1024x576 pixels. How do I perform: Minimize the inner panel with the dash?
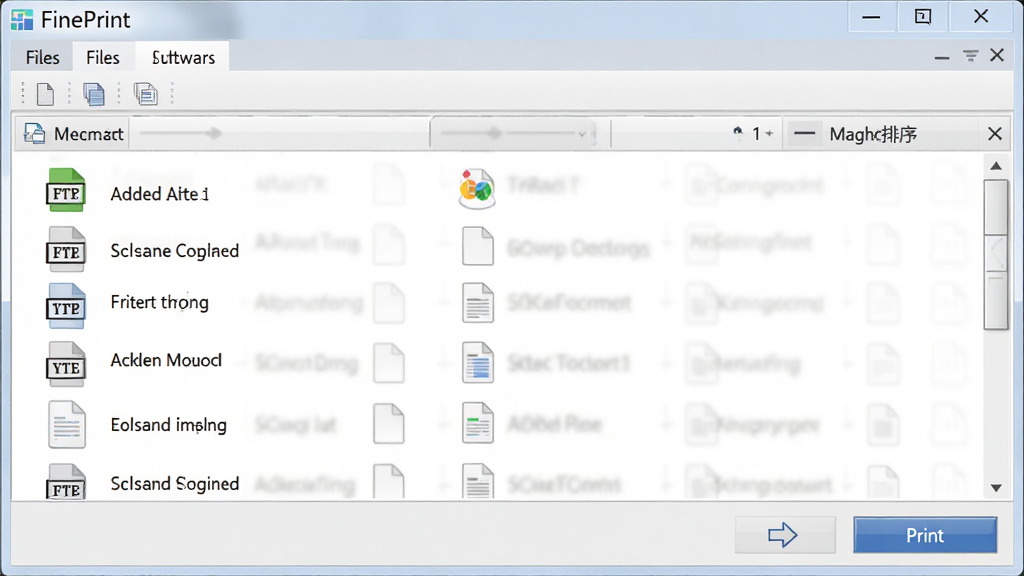click(941, 57)
